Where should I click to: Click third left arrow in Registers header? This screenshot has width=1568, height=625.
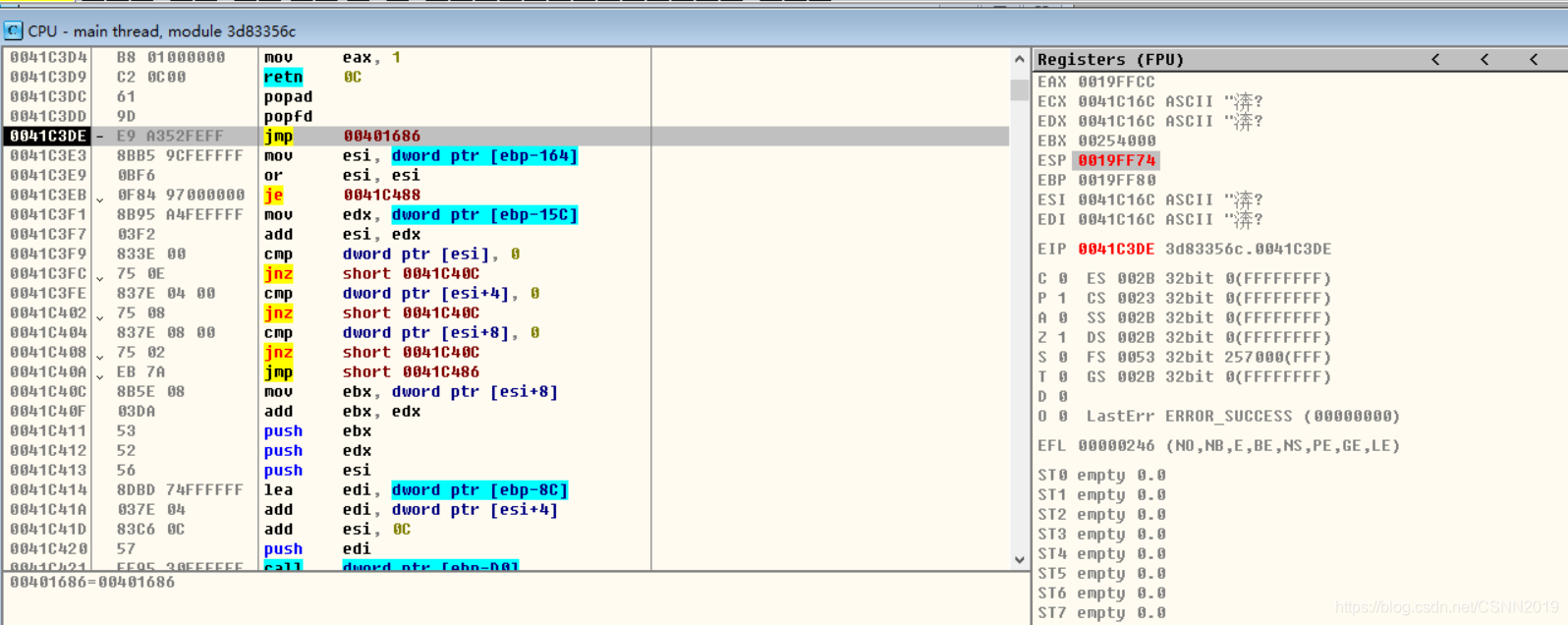(1534, 60)
